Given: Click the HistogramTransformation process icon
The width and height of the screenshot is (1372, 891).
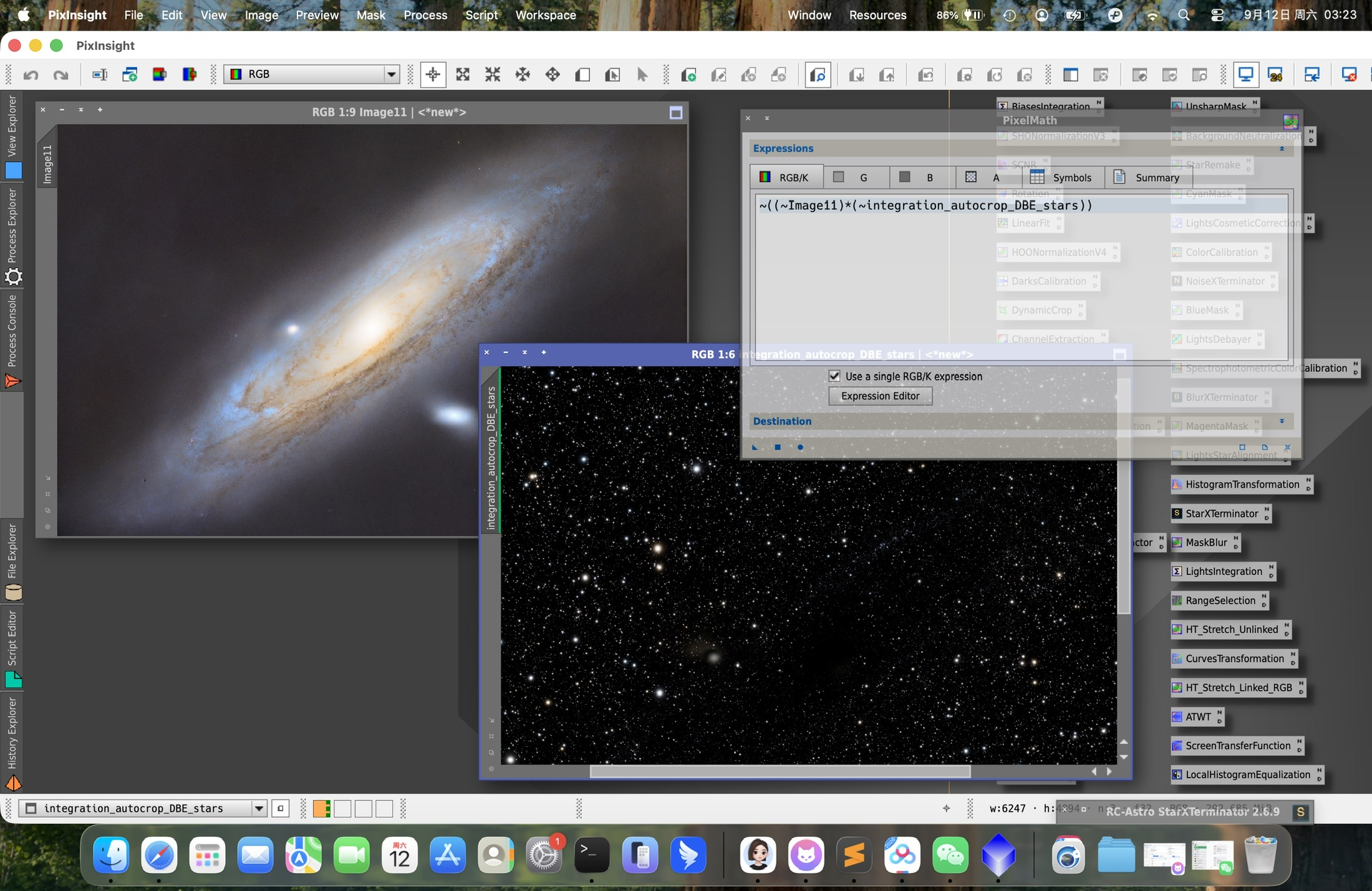Looking at the screenshot, I should (x=1241, y=484).
